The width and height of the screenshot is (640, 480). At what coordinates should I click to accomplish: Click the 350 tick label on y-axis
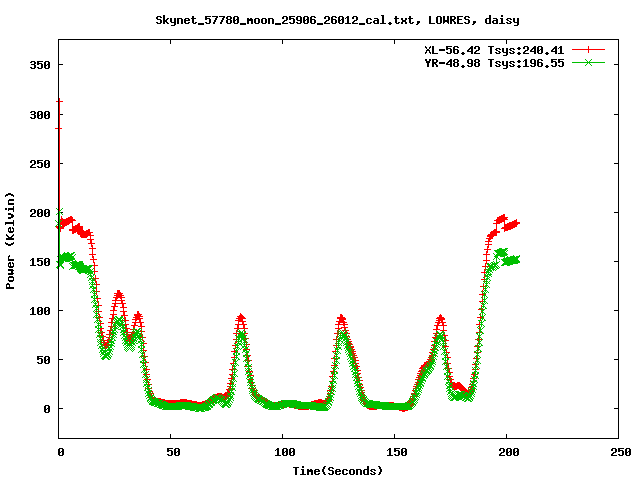(x=40, y=65)
